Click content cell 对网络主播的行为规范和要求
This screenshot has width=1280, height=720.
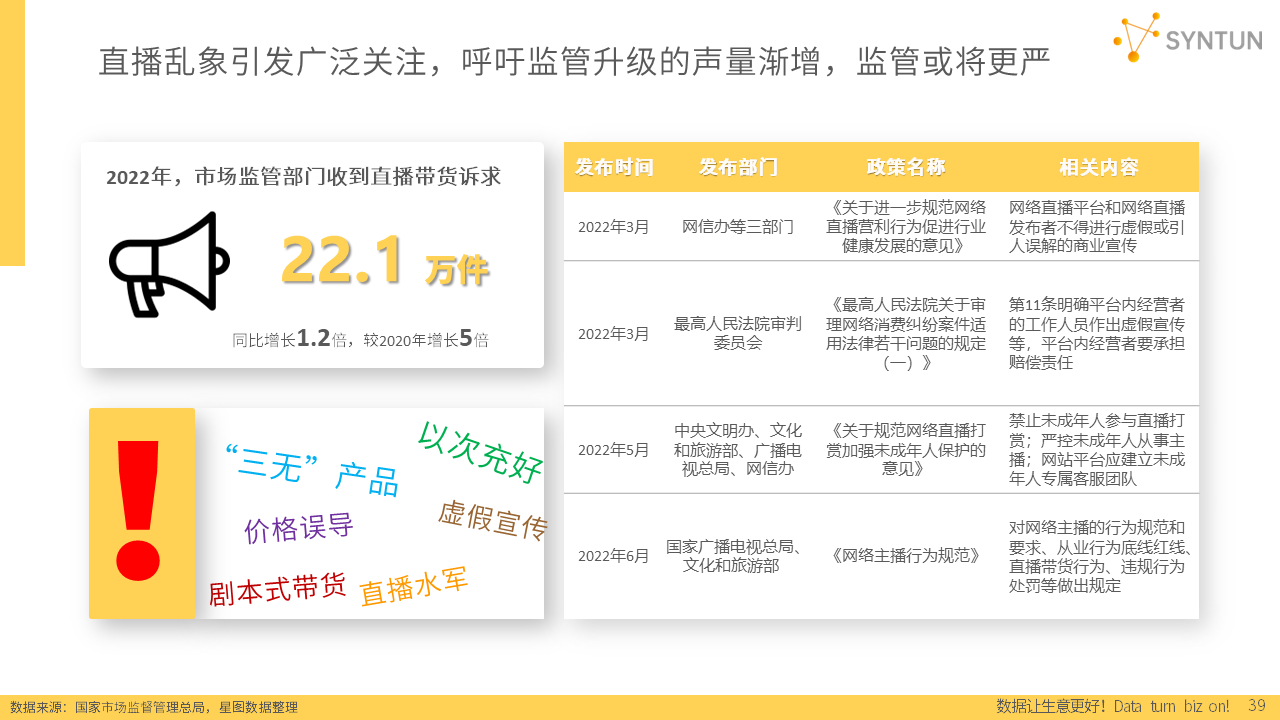(1100, 556)
